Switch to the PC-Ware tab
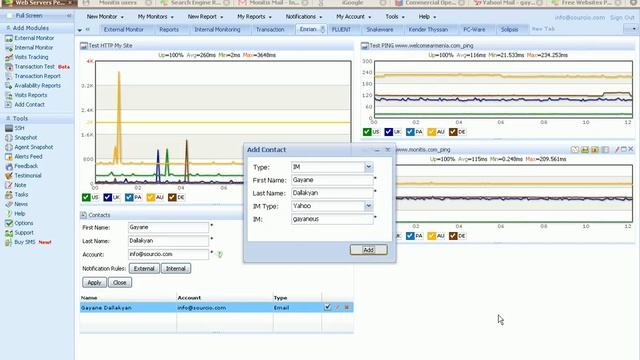Image resolution: width=640 pixels, height=360 pixels. click(x=474, y=29)
